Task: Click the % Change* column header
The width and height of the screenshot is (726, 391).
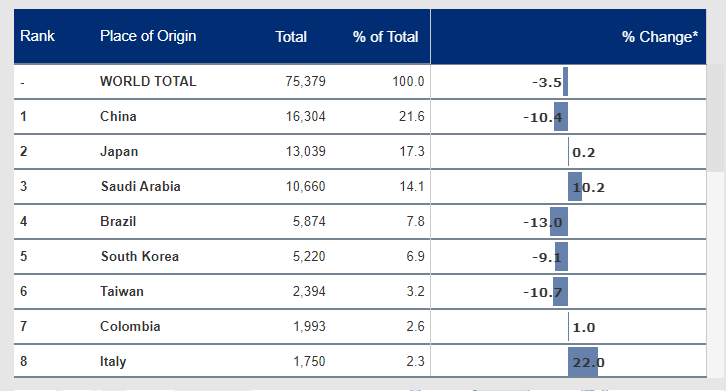Action: click(660, 37)
